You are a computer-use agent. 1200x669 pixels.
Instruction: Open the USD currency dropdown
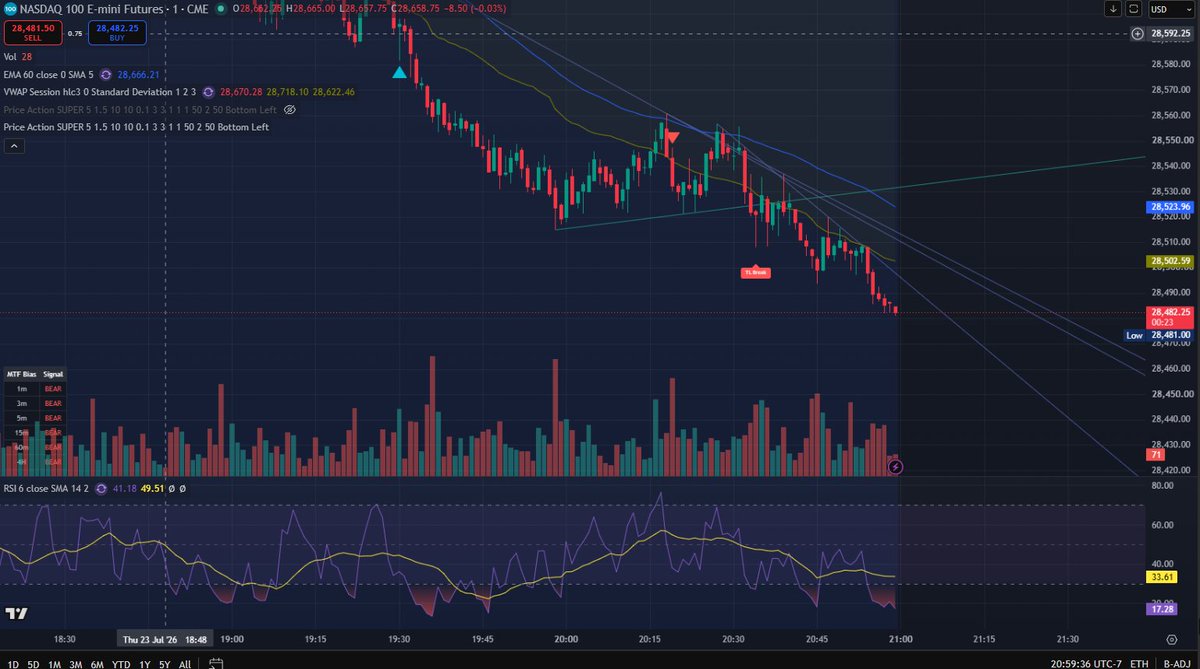point(1172,9)
